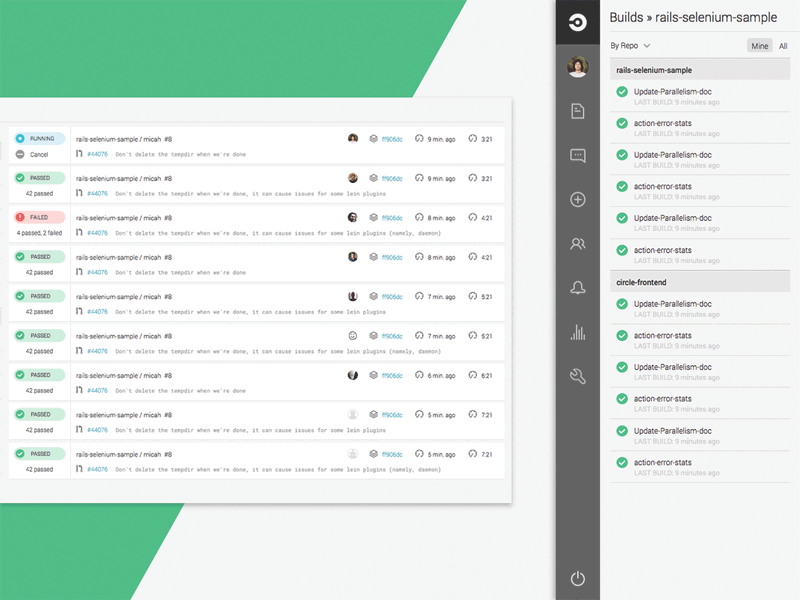The height and width of the screenshot is (600, 800).
Task: Collapse the rails-selenium-sample repo header
Action: tap(700, 70)
